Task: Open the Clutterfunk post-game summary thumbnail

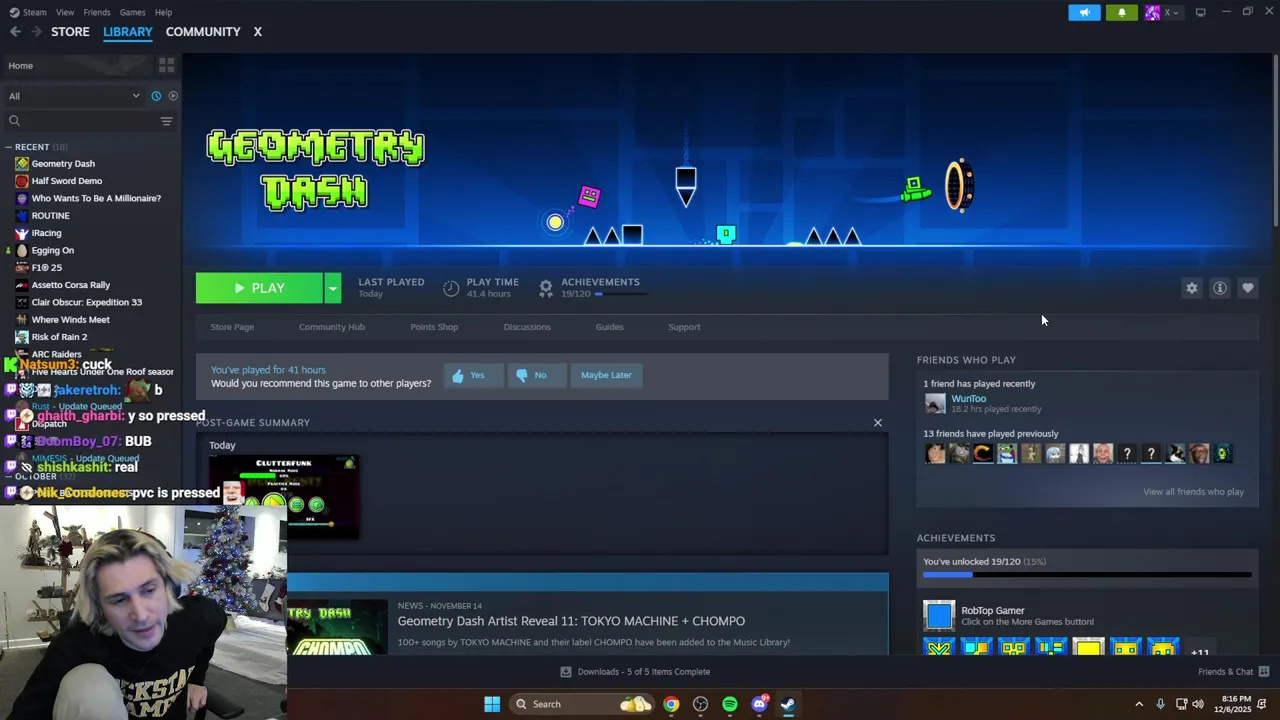Action: tap(284, 496)
